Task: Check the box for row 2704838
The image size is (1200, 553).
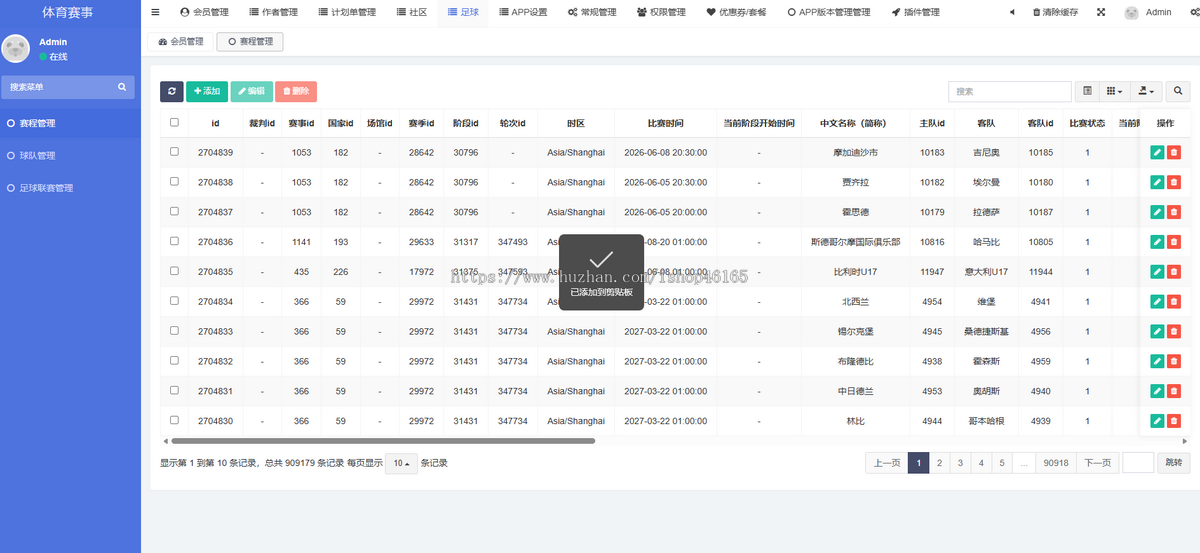Action: coord(174,181)
